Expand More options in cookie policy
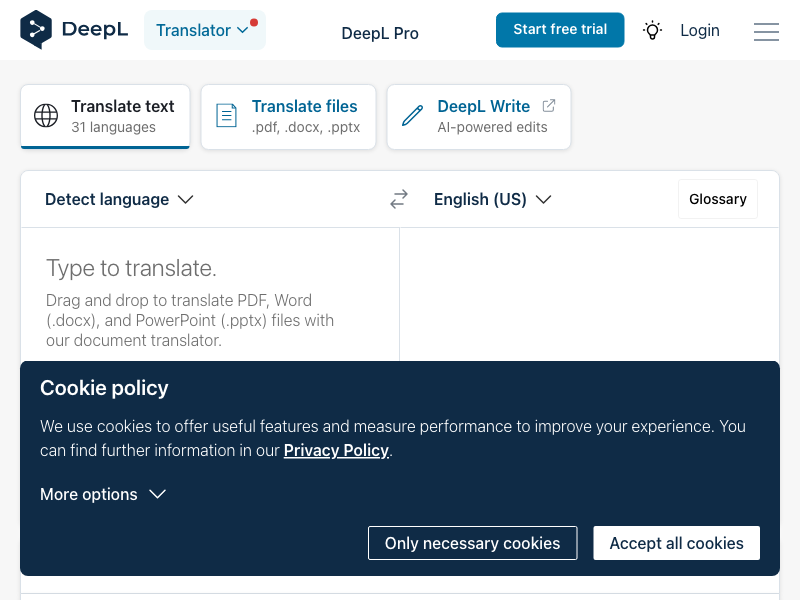800x600 pixels. pyautogui.click(x=102, y=494)
